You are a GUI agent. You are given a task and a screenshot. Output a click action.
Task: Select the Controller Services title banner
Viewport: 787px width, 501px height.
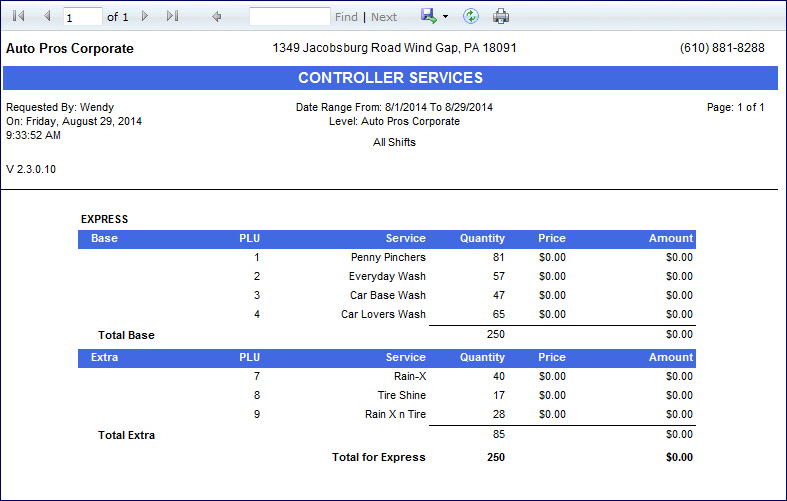pos(390,78)
